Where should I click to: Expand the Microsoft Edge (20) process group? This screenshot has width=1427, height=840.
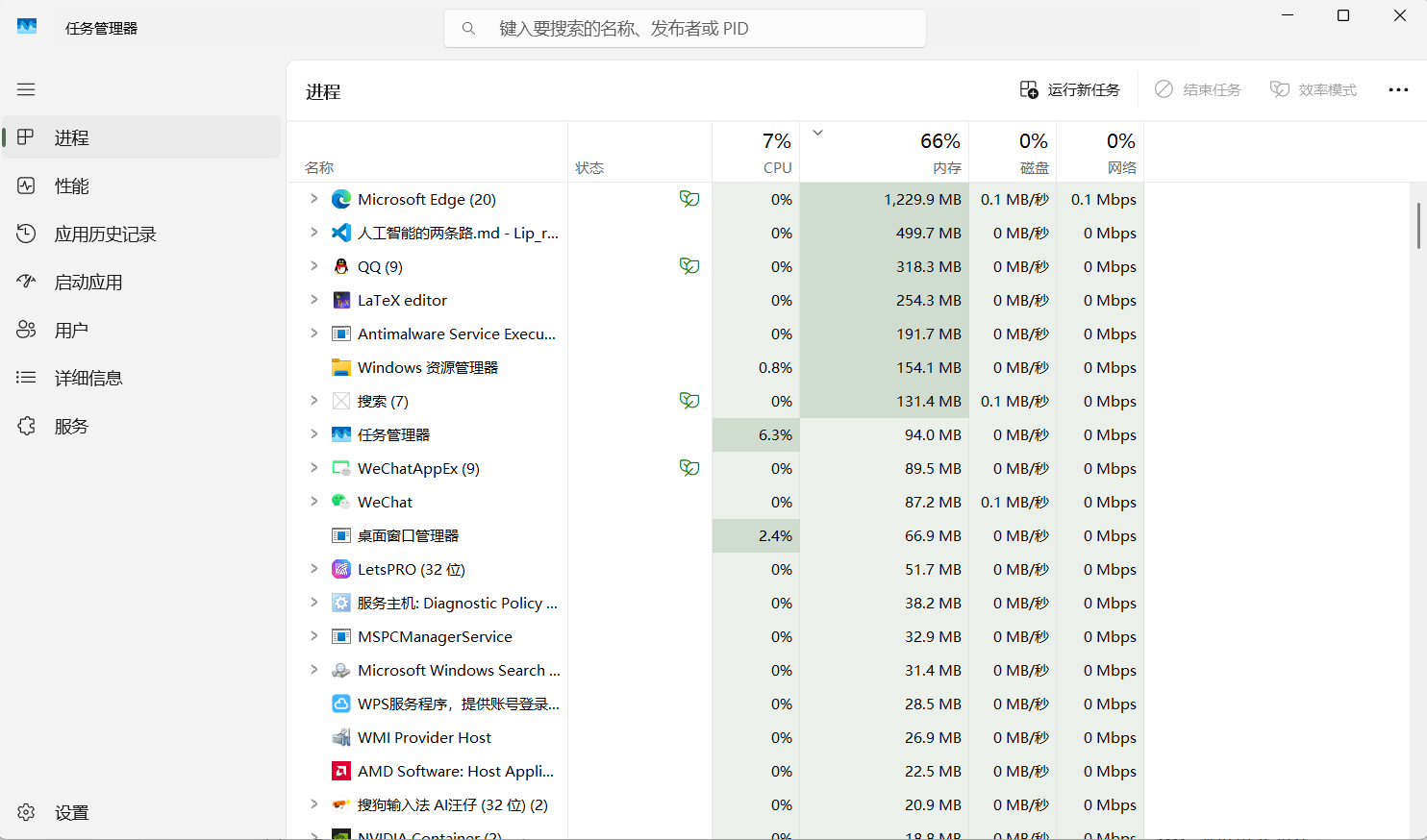coord(313,199)
